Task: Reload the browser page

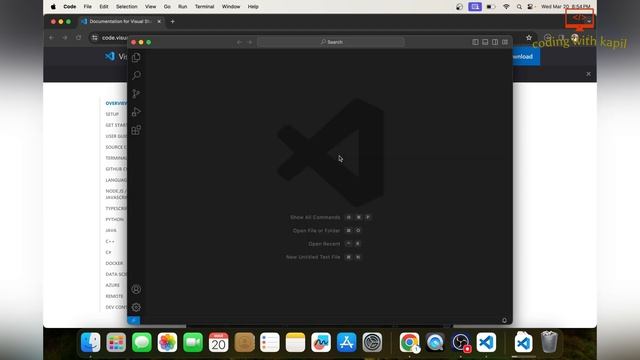Action: (78, 38)
